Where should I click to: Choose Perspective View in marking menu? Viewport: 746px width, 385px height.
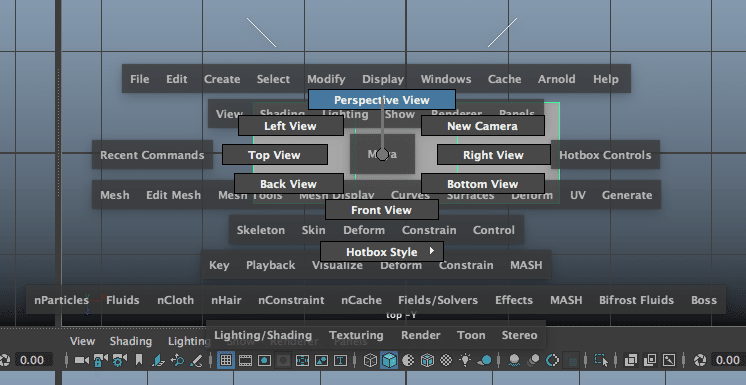click(382, 100)
